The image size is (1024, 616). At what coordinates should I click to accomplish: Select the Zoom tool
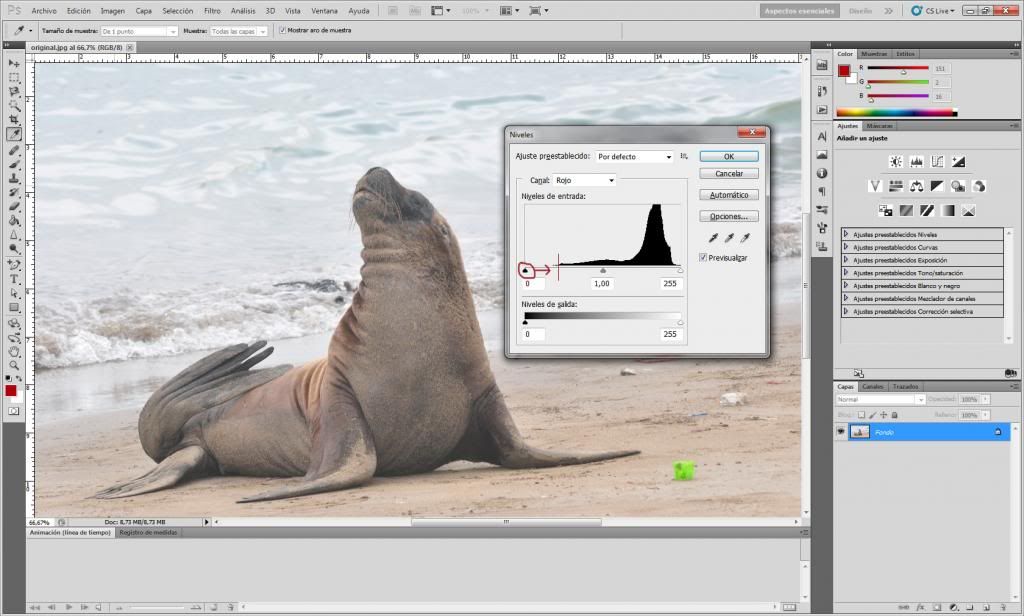[14, 366]
